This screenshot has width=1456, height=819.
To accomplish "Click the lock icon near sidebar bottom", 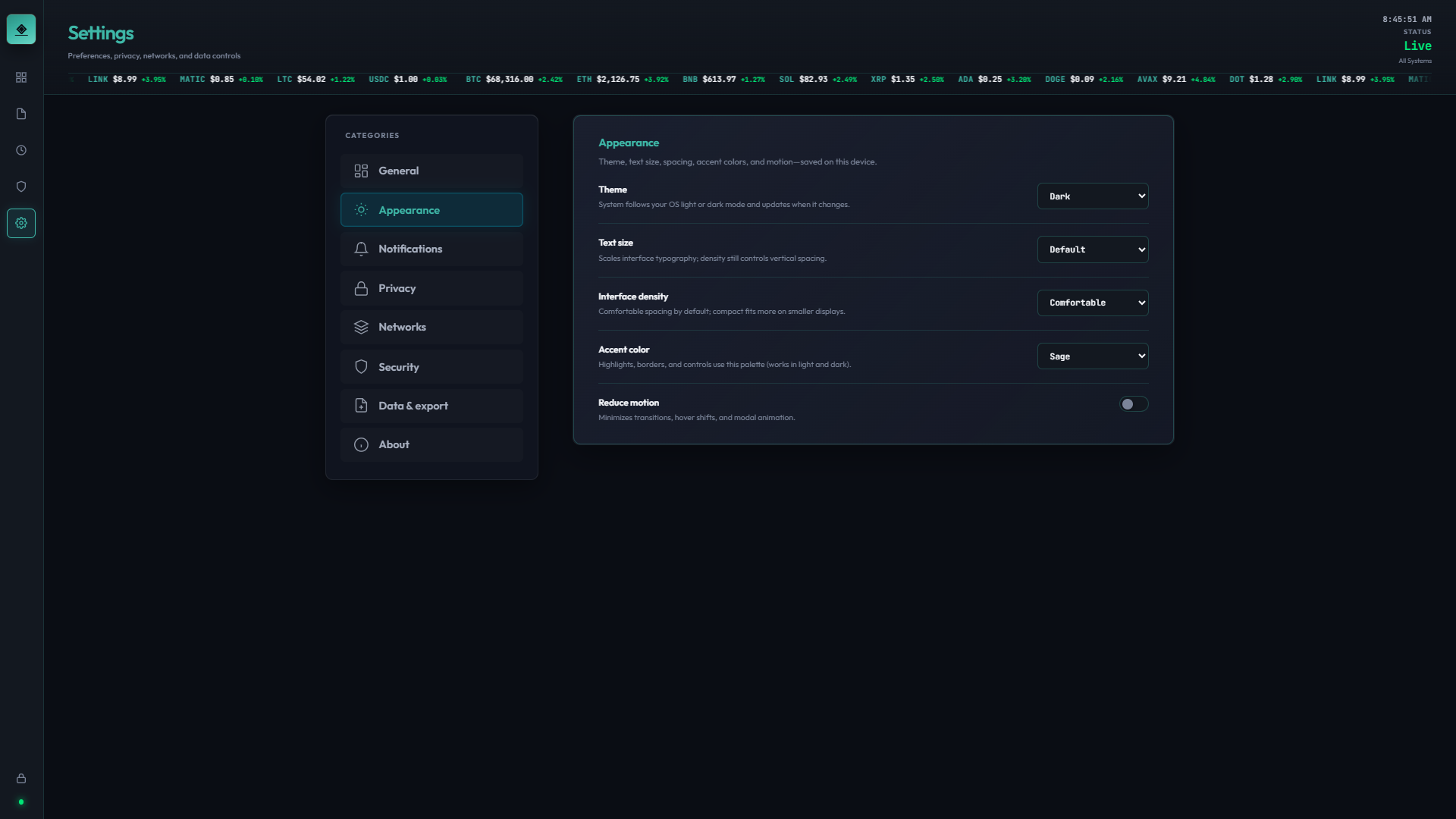I will coord(21,778).
